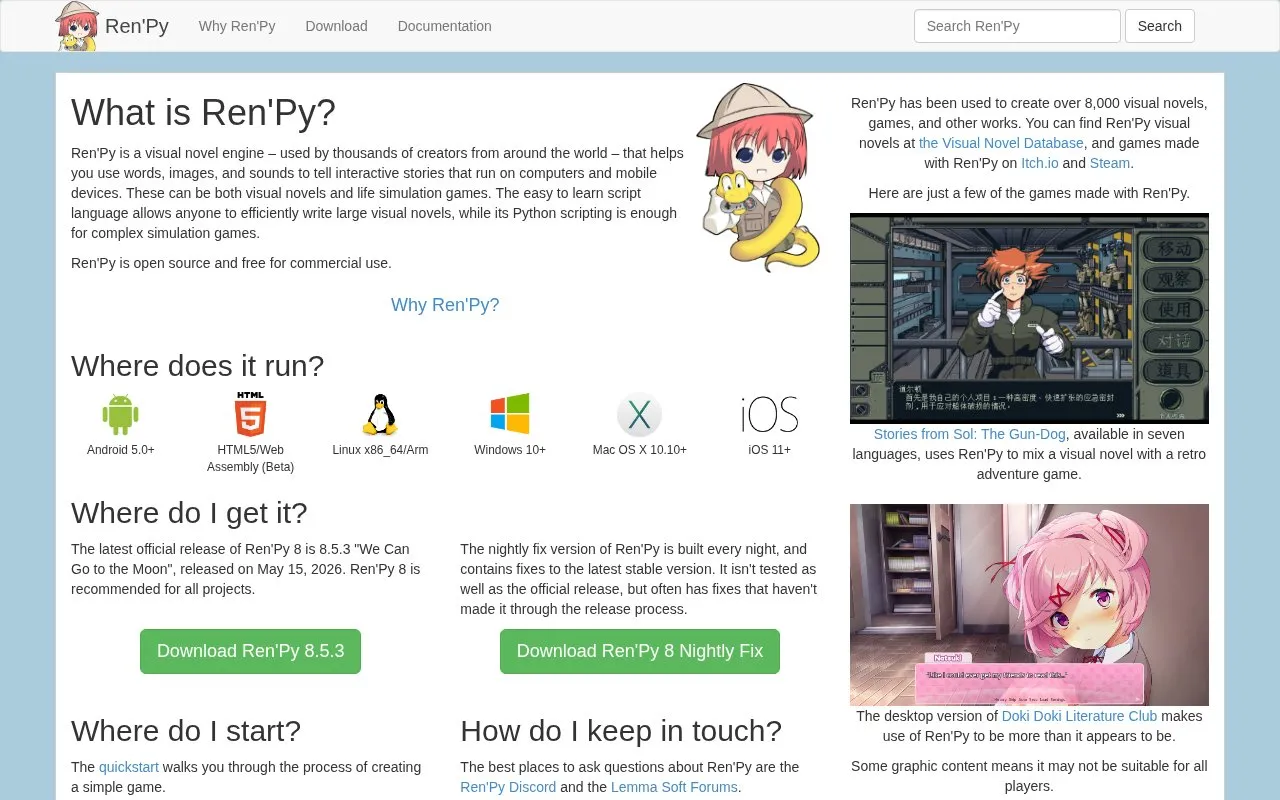The width and height of the screenshot is (1280, 800).
Task: Click the Windows 10+ label
Action: coord(510,450)
